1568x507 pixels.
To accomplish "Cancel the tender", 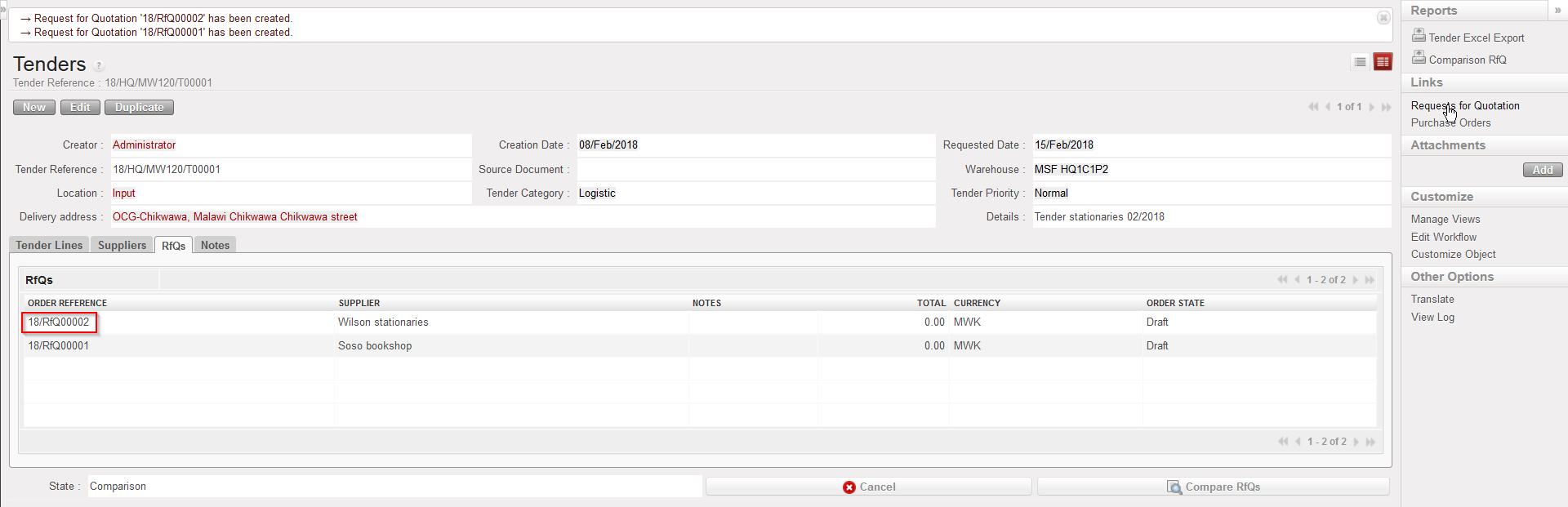I will pyautogui.click(x=869, y=487).
